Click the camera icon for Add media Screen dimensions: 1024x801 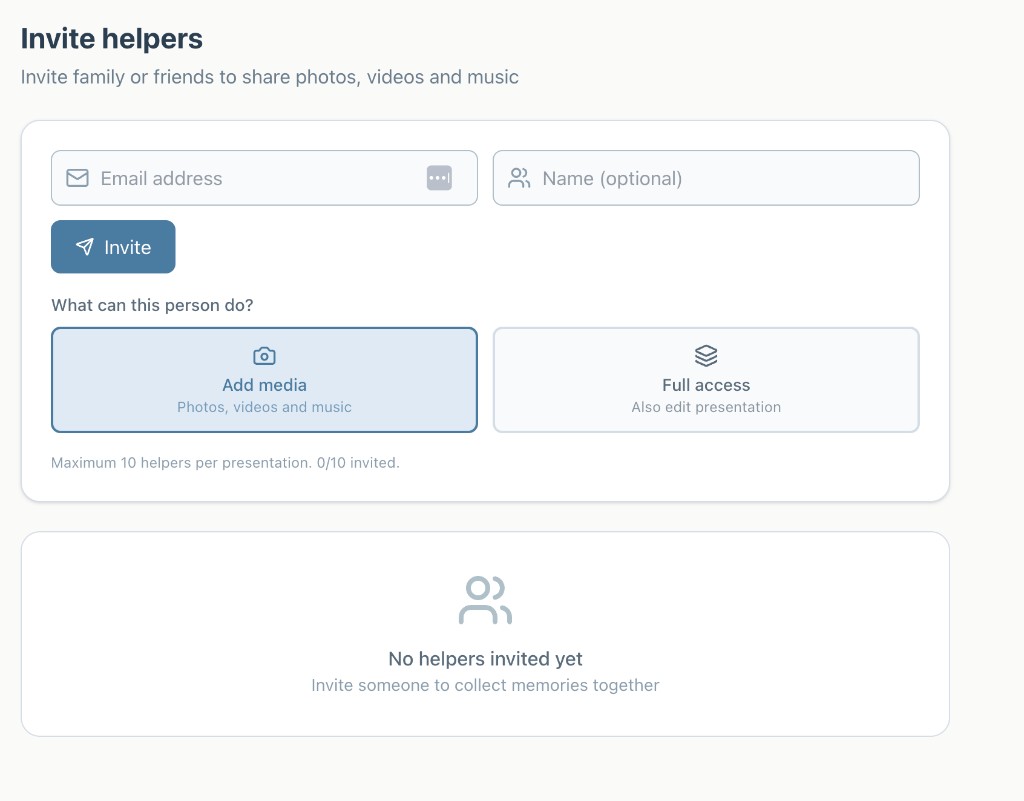point(264,356)
